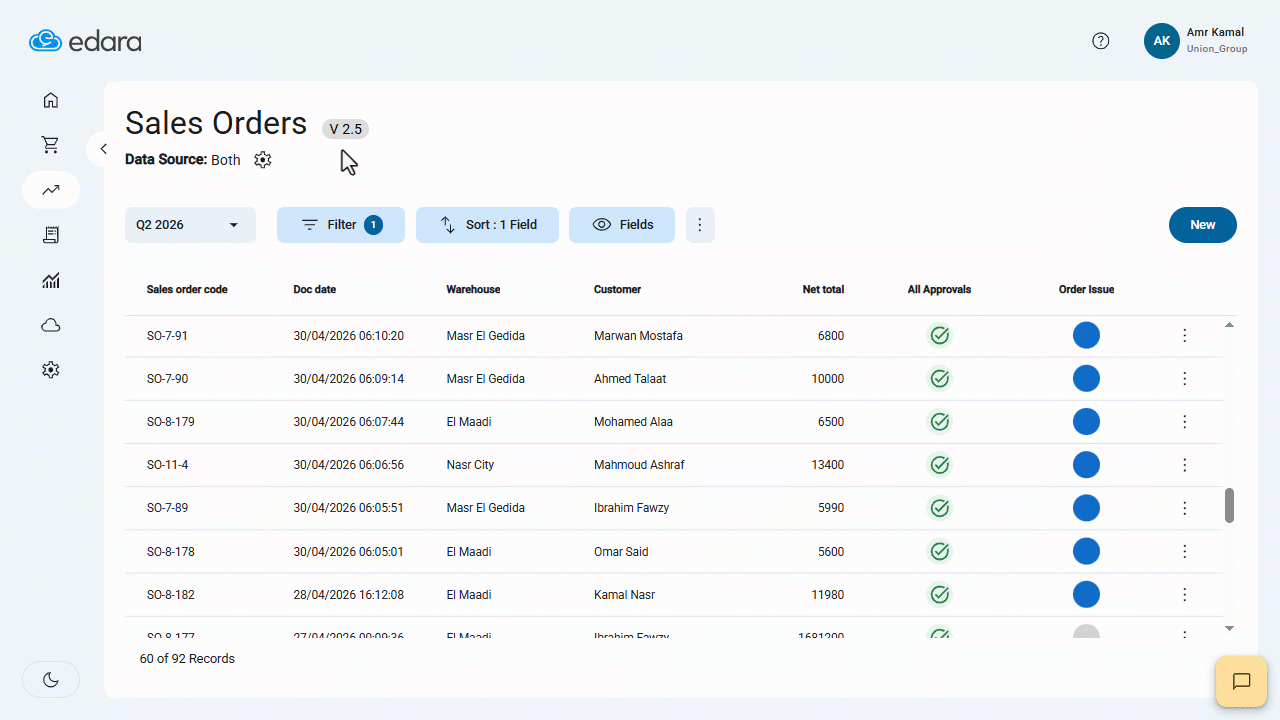
Task: Toggle dark mode moon icon
Action: pyautogui.click(x=51, y=680)
